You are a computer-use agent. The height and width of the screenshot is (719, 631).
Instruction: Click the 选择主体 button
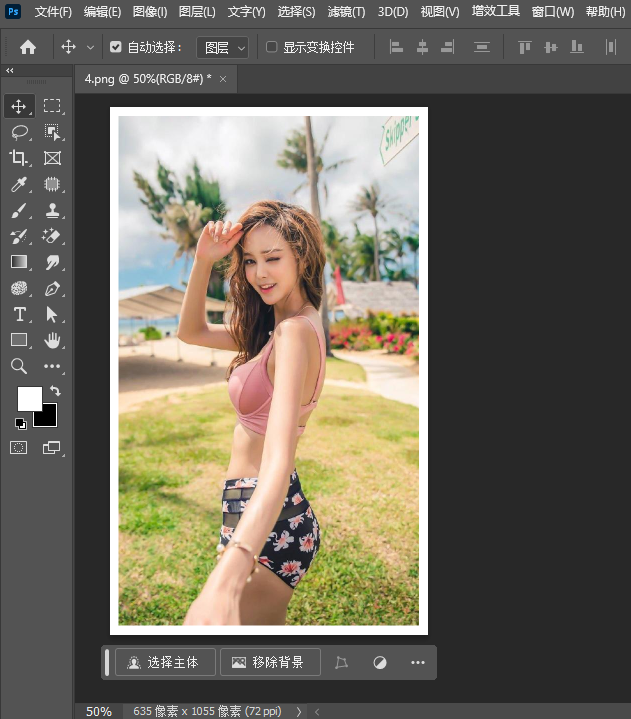pos(165,662)
